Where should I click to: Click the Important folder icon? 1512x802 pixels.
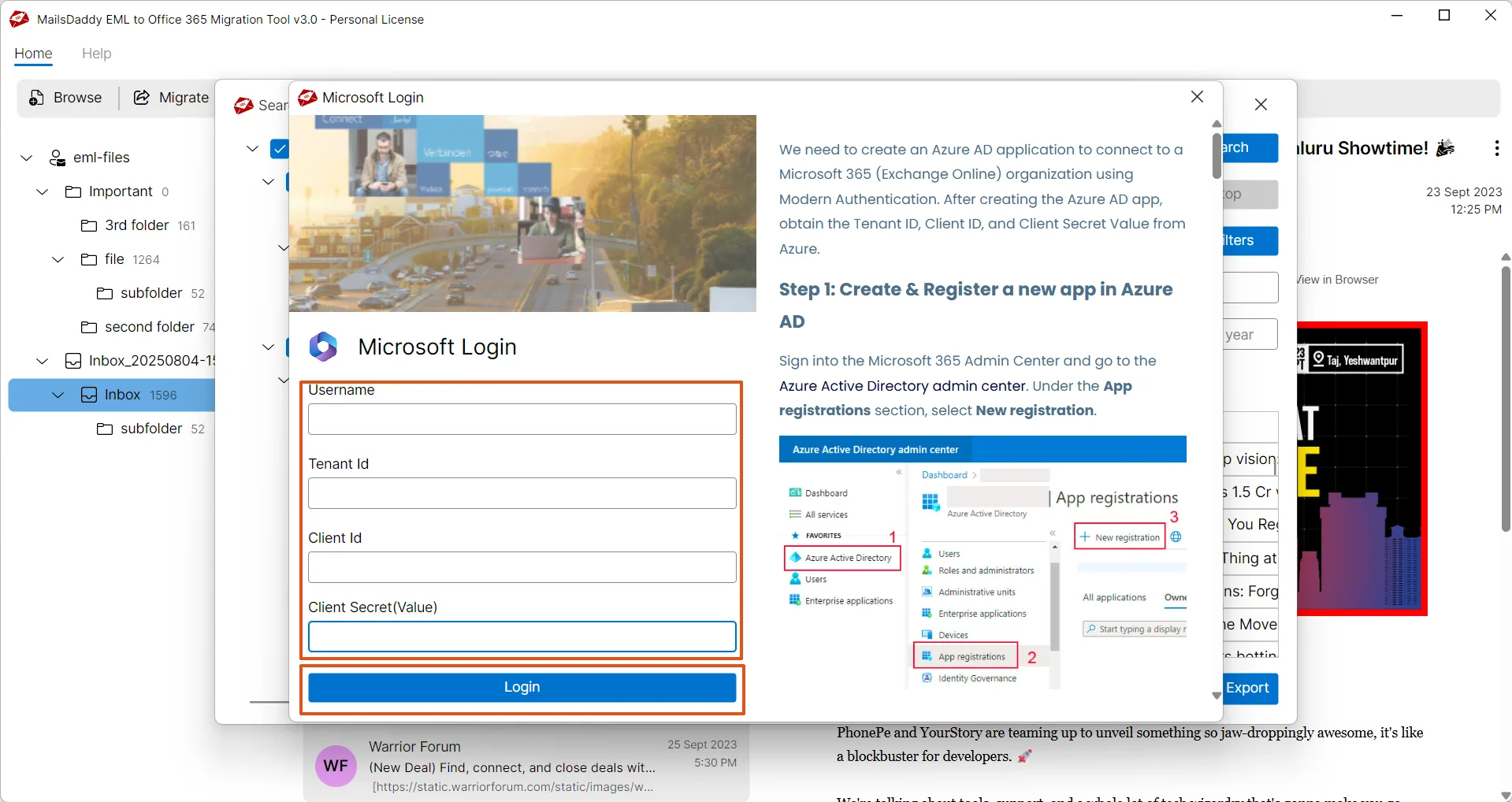click(x=72, y=191)
